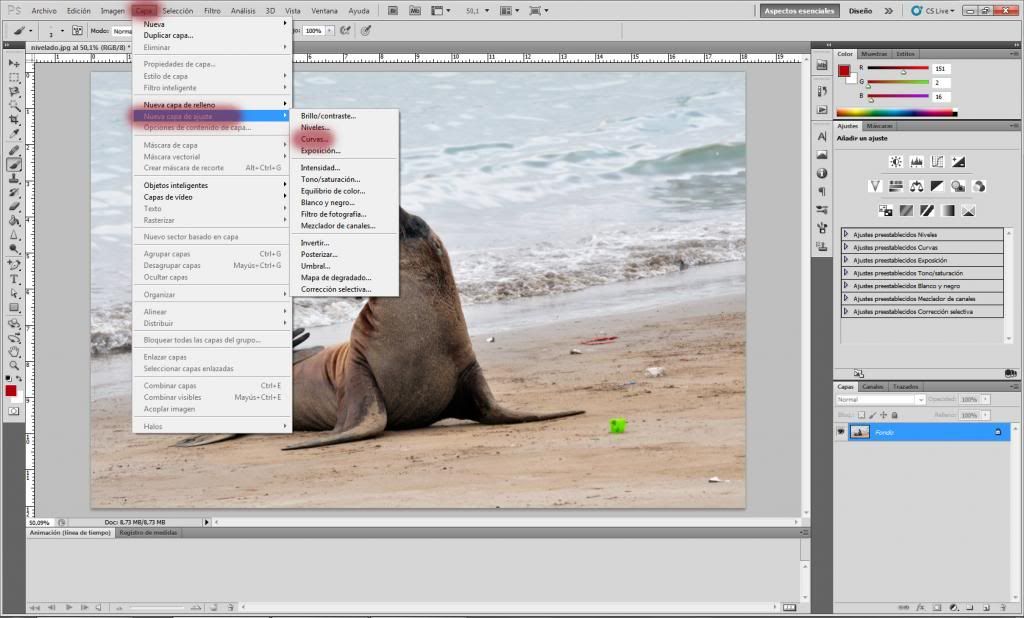Select the Pen tool
Image resolution: width=1024 pixels, height=618 pixels.
[x=14, y=265]
